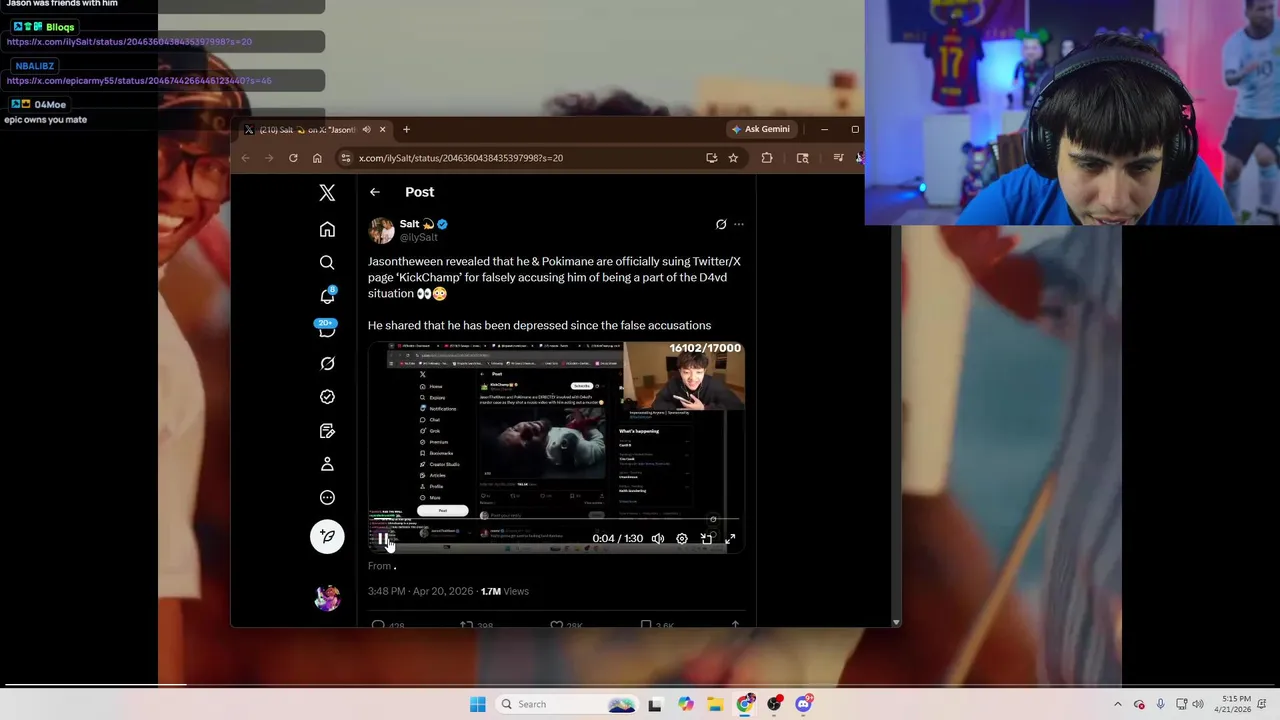Open the More circle menu in sidebar
This screenshot has height=720, width=1280.
327,498
